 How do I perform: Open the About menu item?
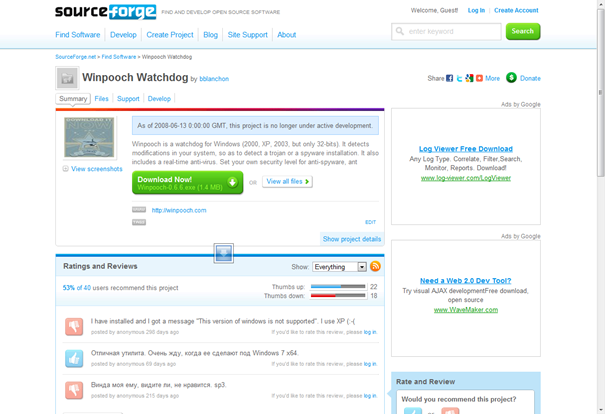(287, 35)
